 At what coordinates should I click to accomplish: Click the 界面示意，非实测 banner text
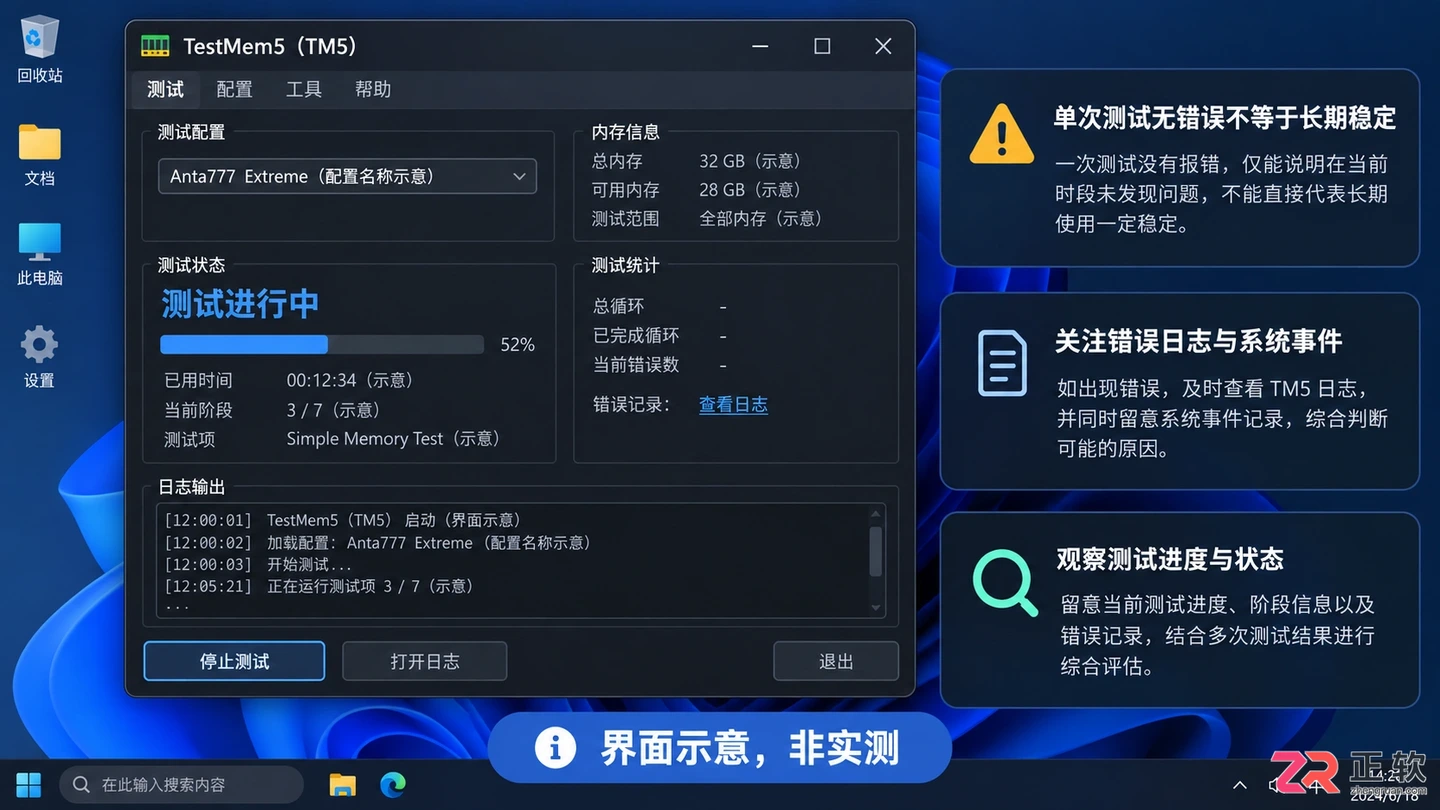750,748
